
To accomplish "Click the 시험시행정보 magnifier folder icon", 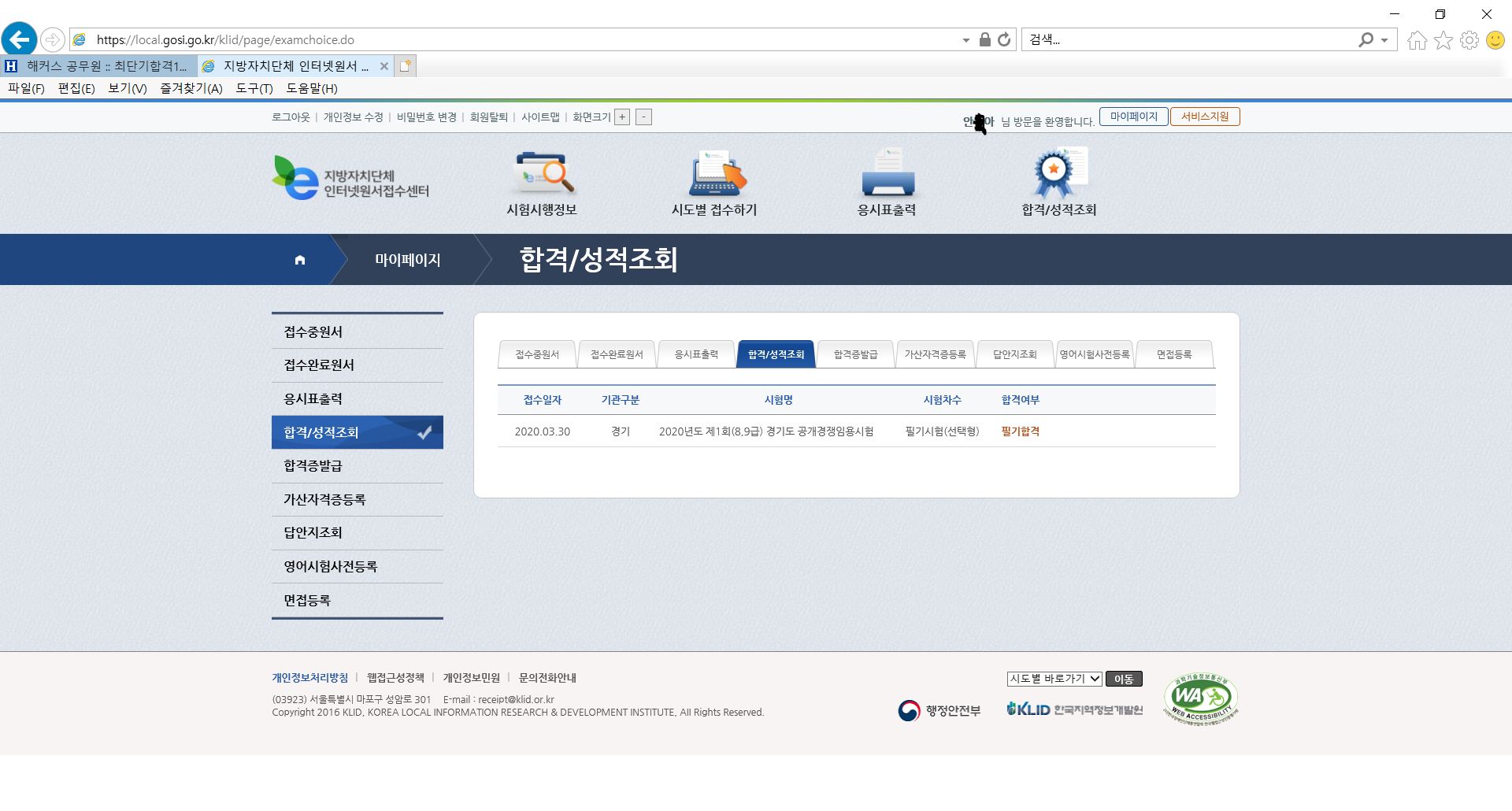I will pyautogui.click(x=542, y=173).
